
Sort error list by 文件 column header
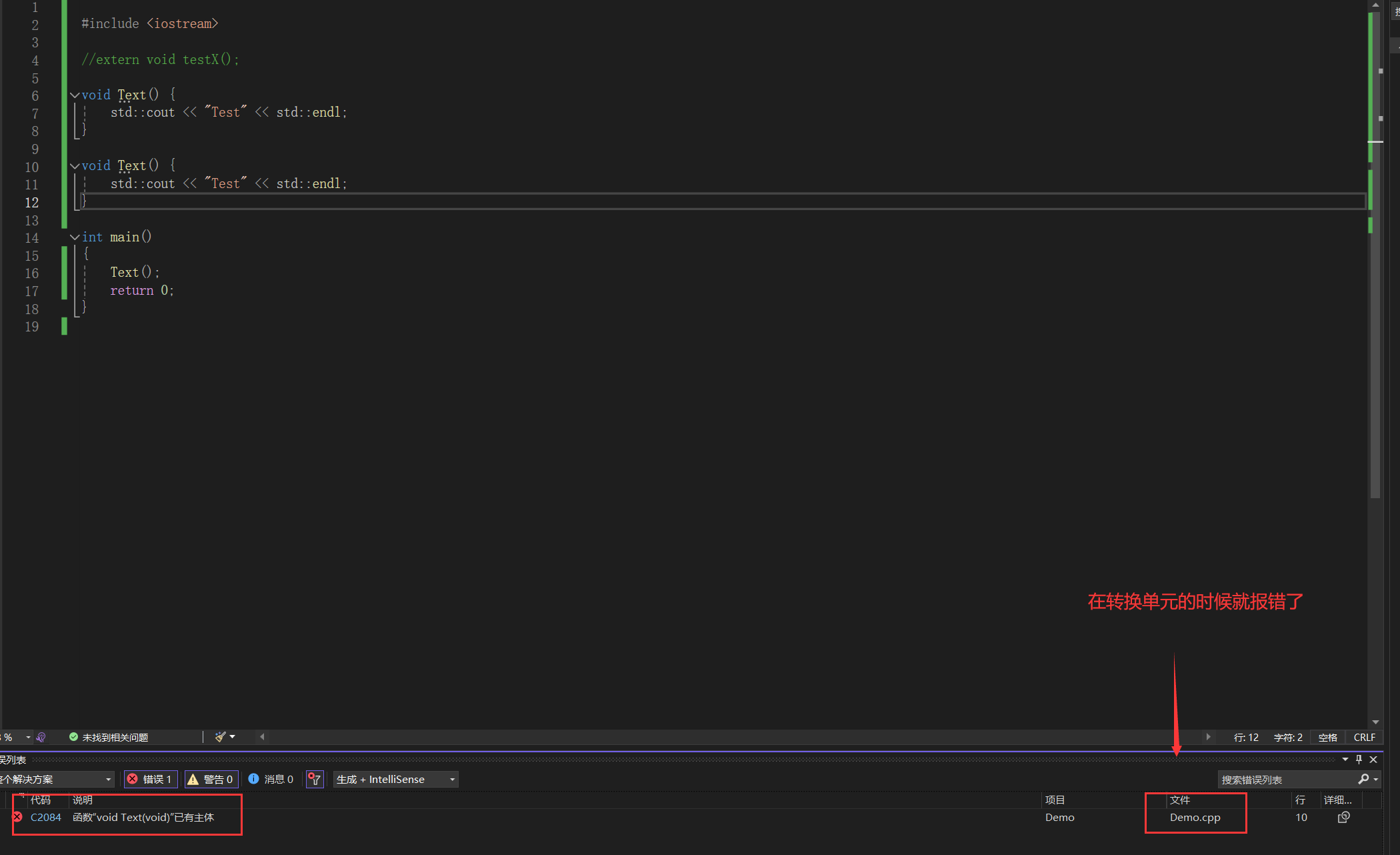point(1179,800)
